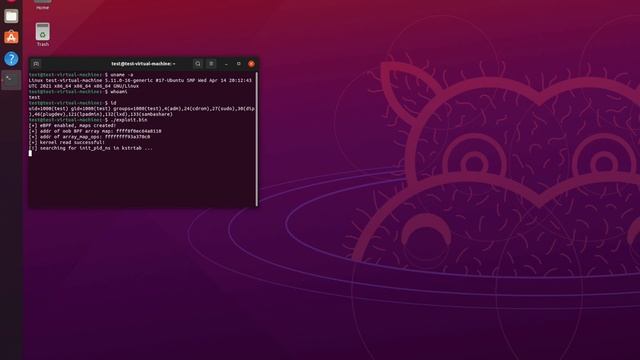Click the terminal cursor block on the last line
The image size is (640, 360).
30,153
